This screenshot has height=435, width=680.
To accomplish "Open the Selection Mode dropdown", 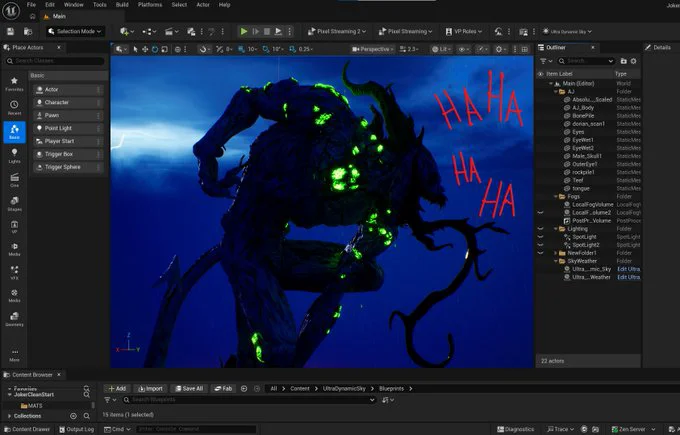I will click(75, 31).
